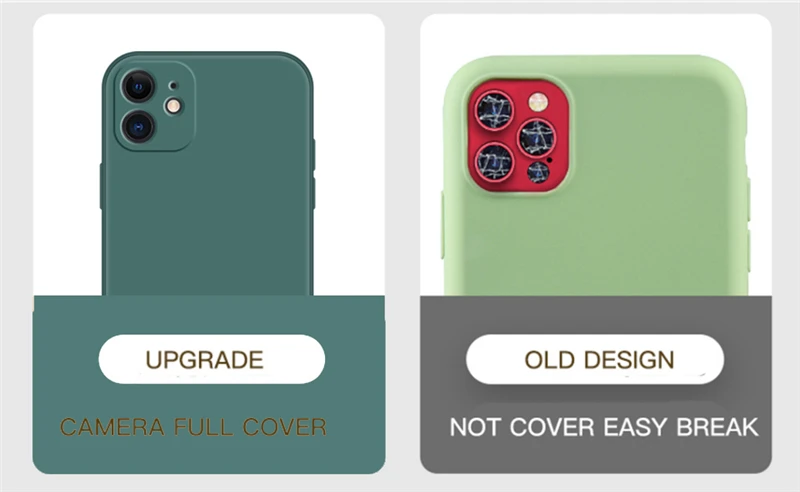Click the small cracked sensor on red module
The image size is (800, 492).
tap(538, 172)
